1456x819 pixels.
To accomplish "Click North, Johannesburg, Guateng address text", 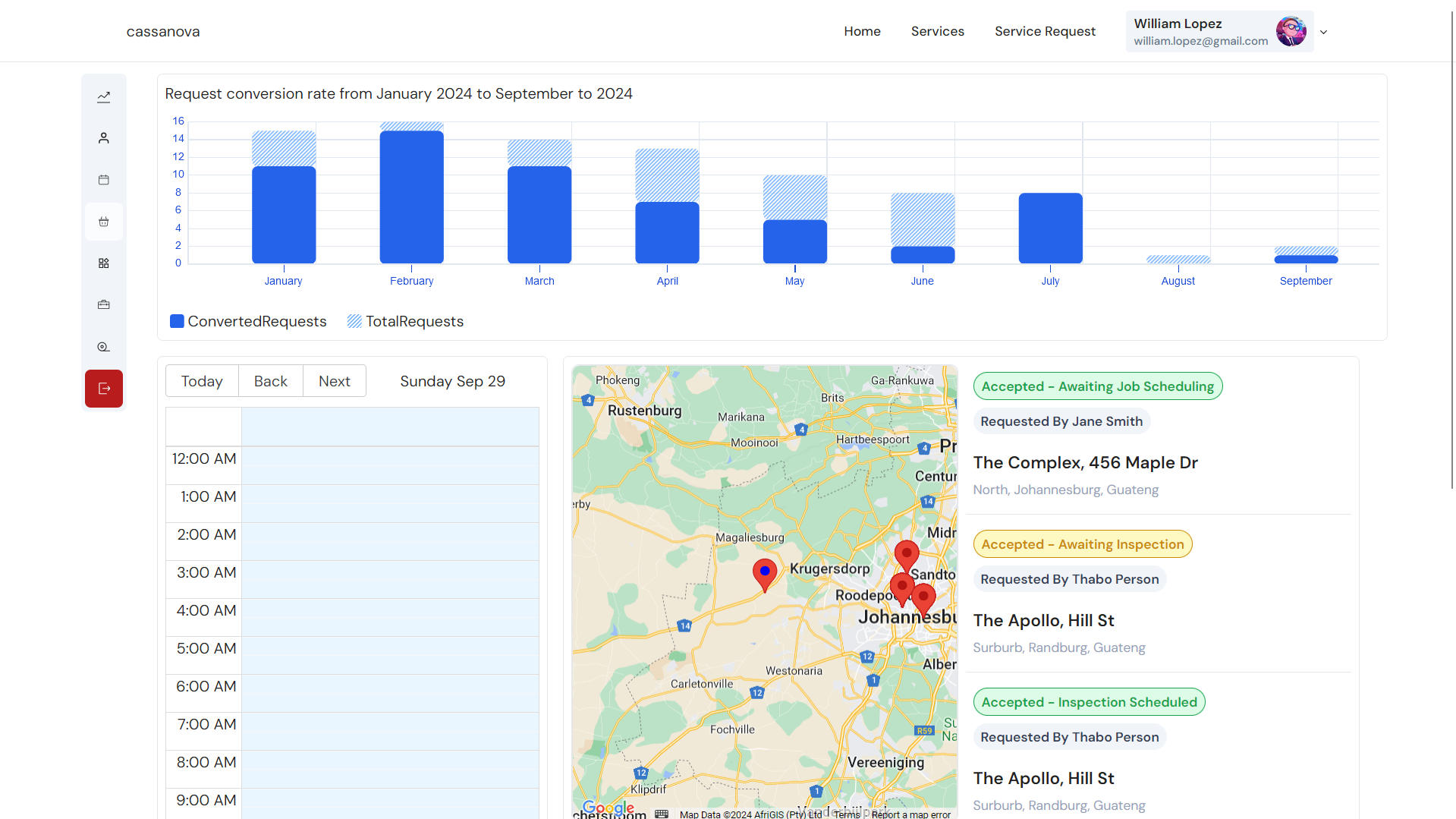I will tap(1065, 490).
